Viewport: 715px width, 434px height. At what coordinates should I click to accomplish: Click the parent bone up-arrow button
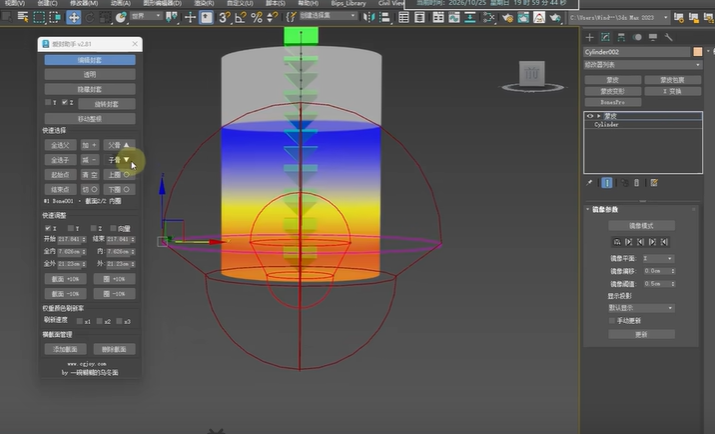coord(119,145)
